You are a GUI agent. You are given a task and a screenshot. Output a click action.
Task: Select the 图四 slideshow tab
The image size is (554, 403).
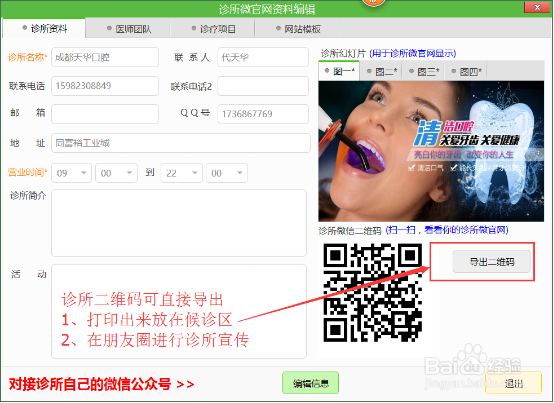[466, 72]
